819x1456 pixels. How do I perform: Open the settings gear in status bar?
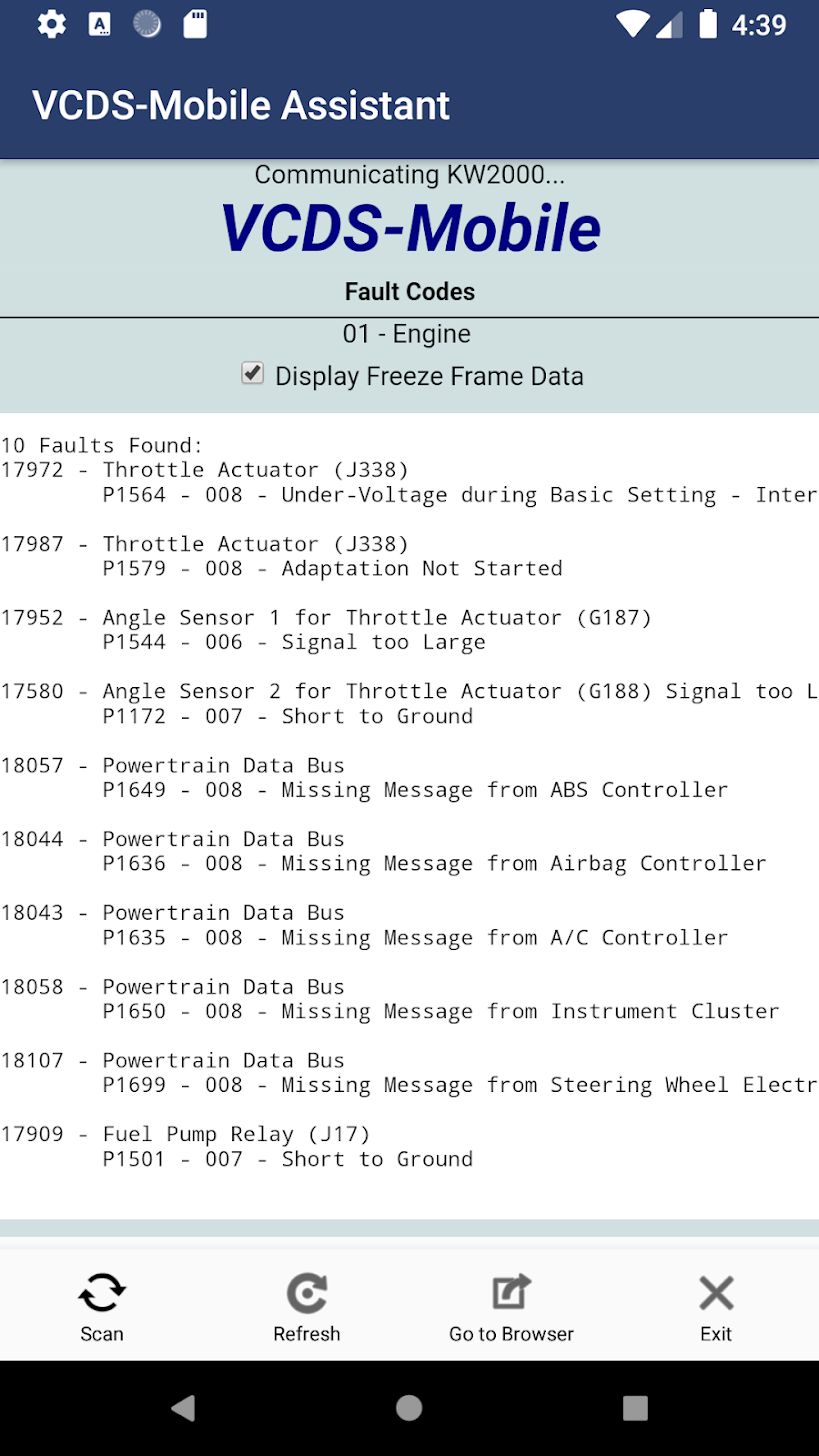[x=52, y=24]
